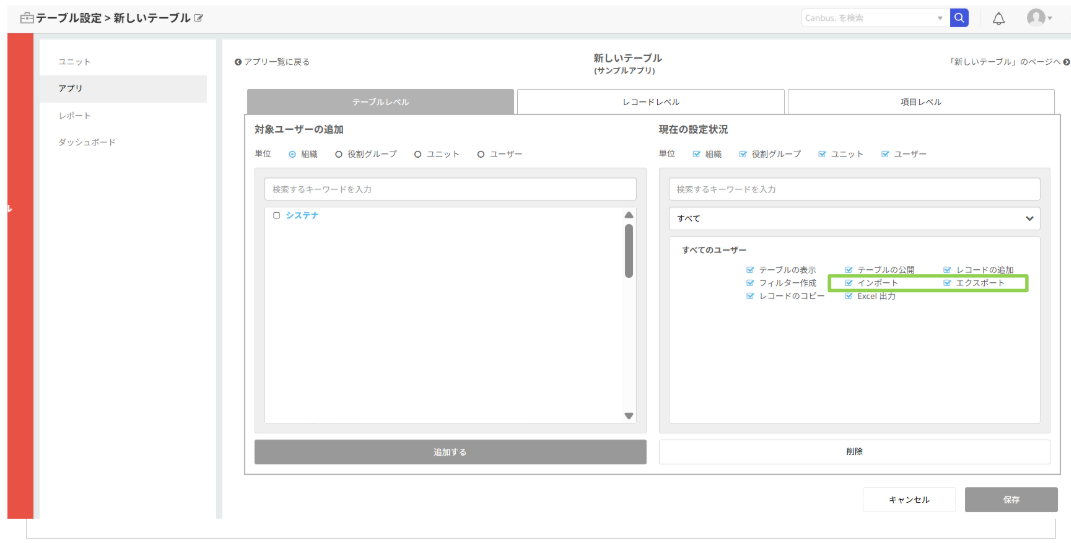Check the システナ checkbox
Image resolution: width=1071 pixels, height=543 pixels.
277,215
